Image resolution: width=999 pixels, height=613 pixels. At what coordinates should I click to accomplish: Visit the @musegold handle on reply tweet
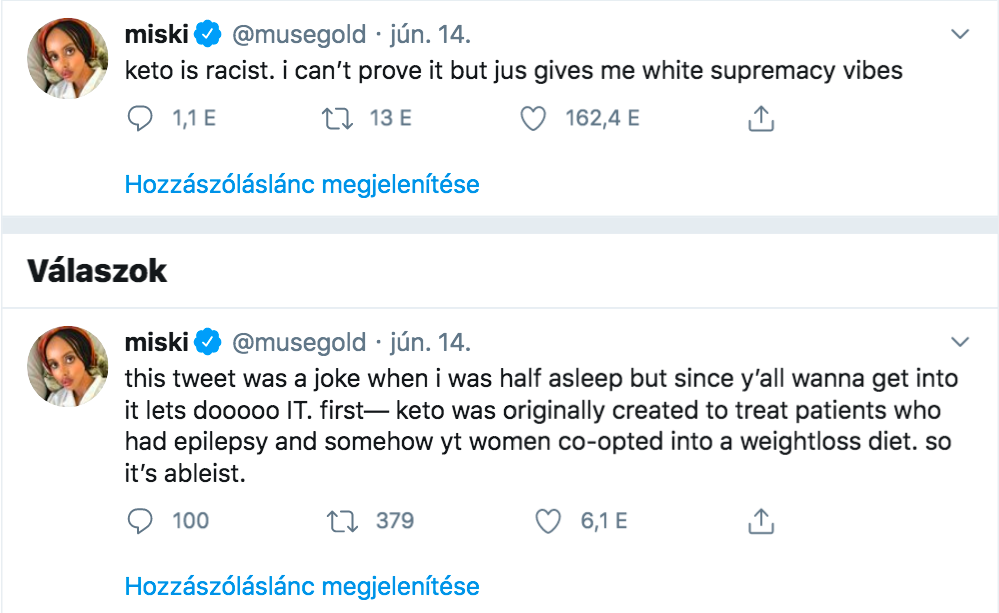(299, 343)
